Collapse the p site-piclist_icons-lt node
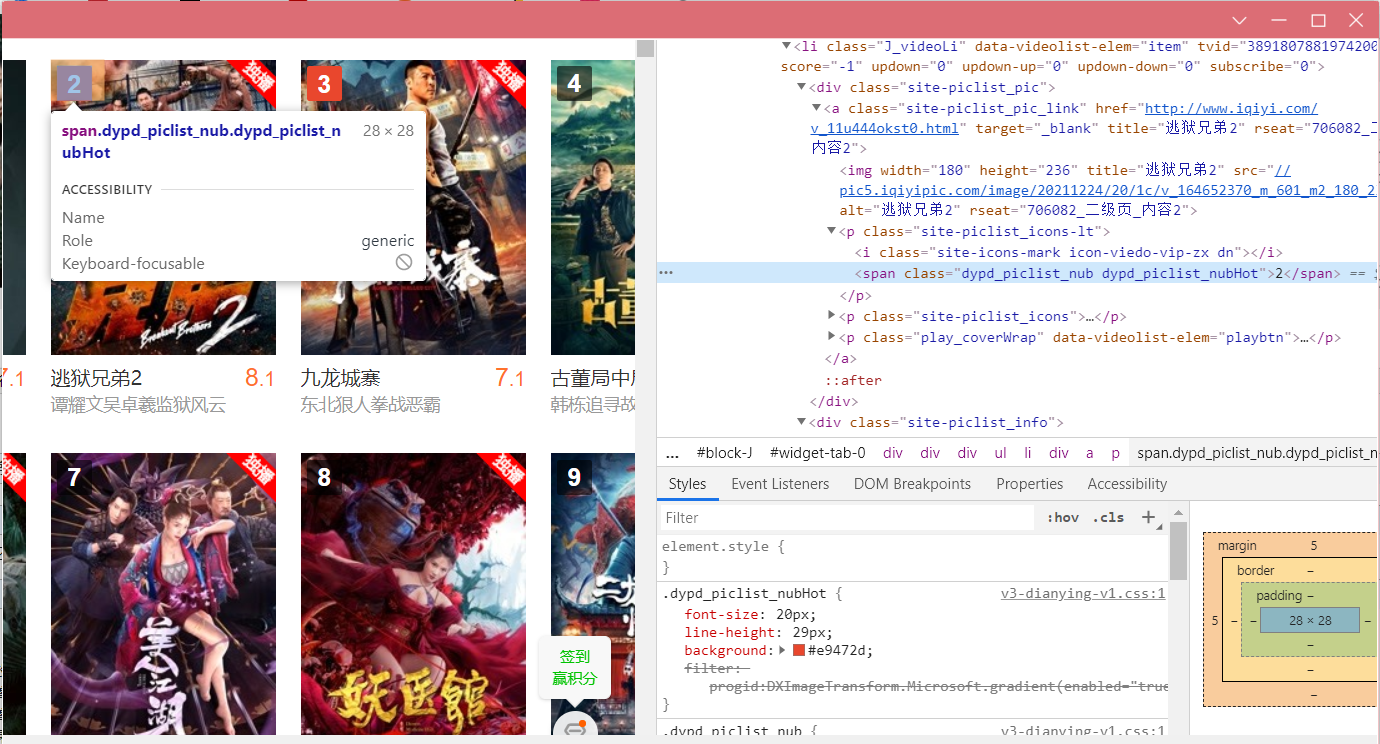Screen dimensions: 1380x744 832,231
